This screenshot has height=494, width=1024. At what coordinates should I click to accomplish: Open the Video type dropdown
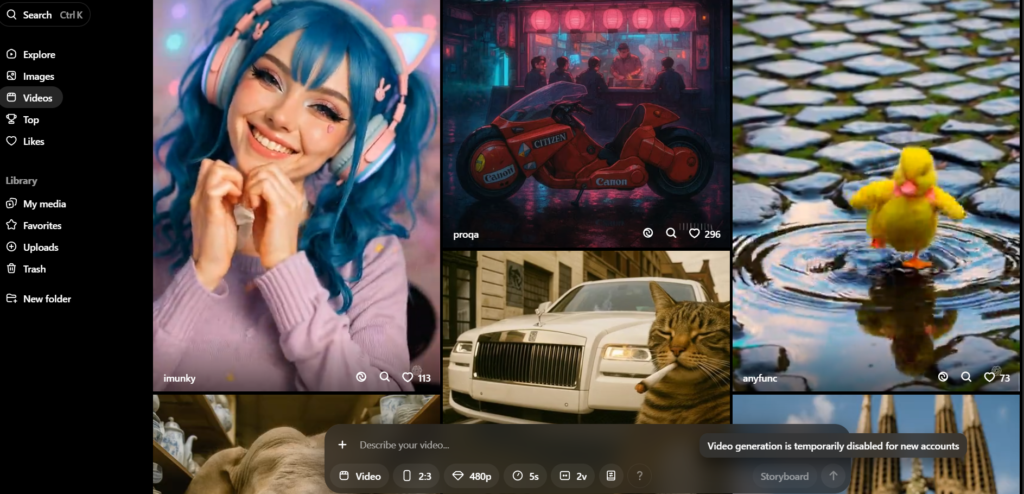click(360, 476)
